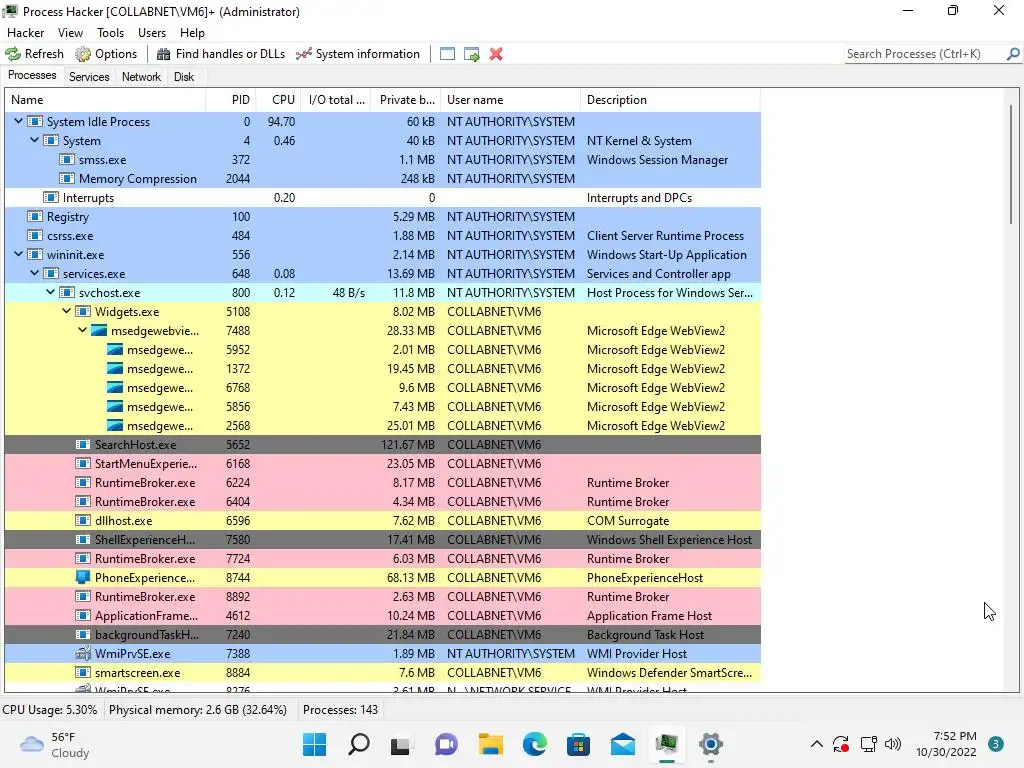This screenshot has height=768, width=1024.
Task: Open the Help menu
Action: click(192, 33)
